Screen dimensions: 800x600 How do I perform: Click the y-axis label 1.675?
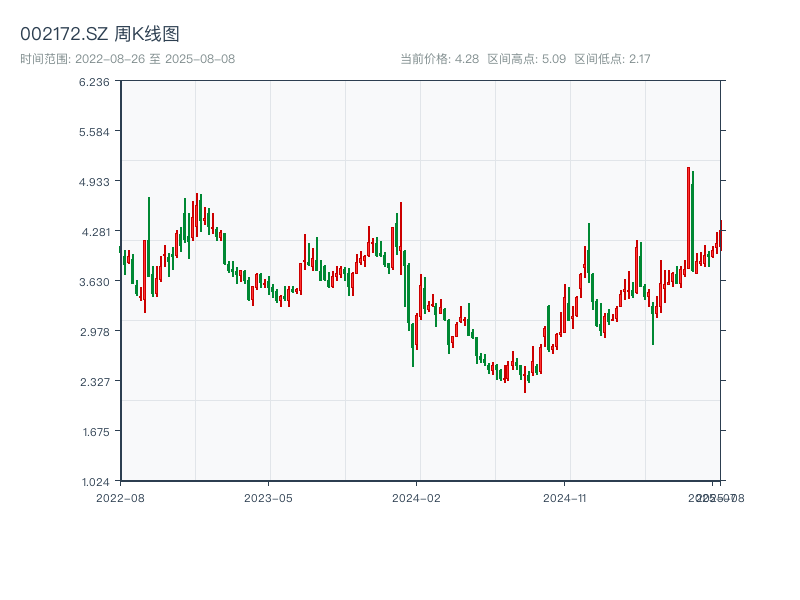click(x=96, y=432)
